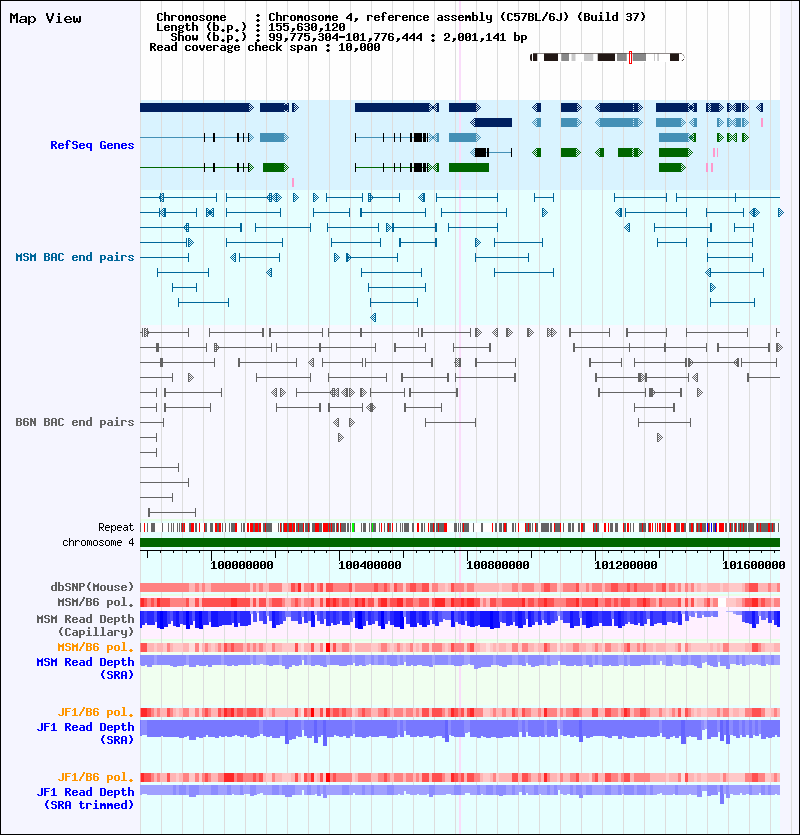800x835 pixels.
Task: Click the first JF1/B6 pol. orange label
Action: pos(96,713)
